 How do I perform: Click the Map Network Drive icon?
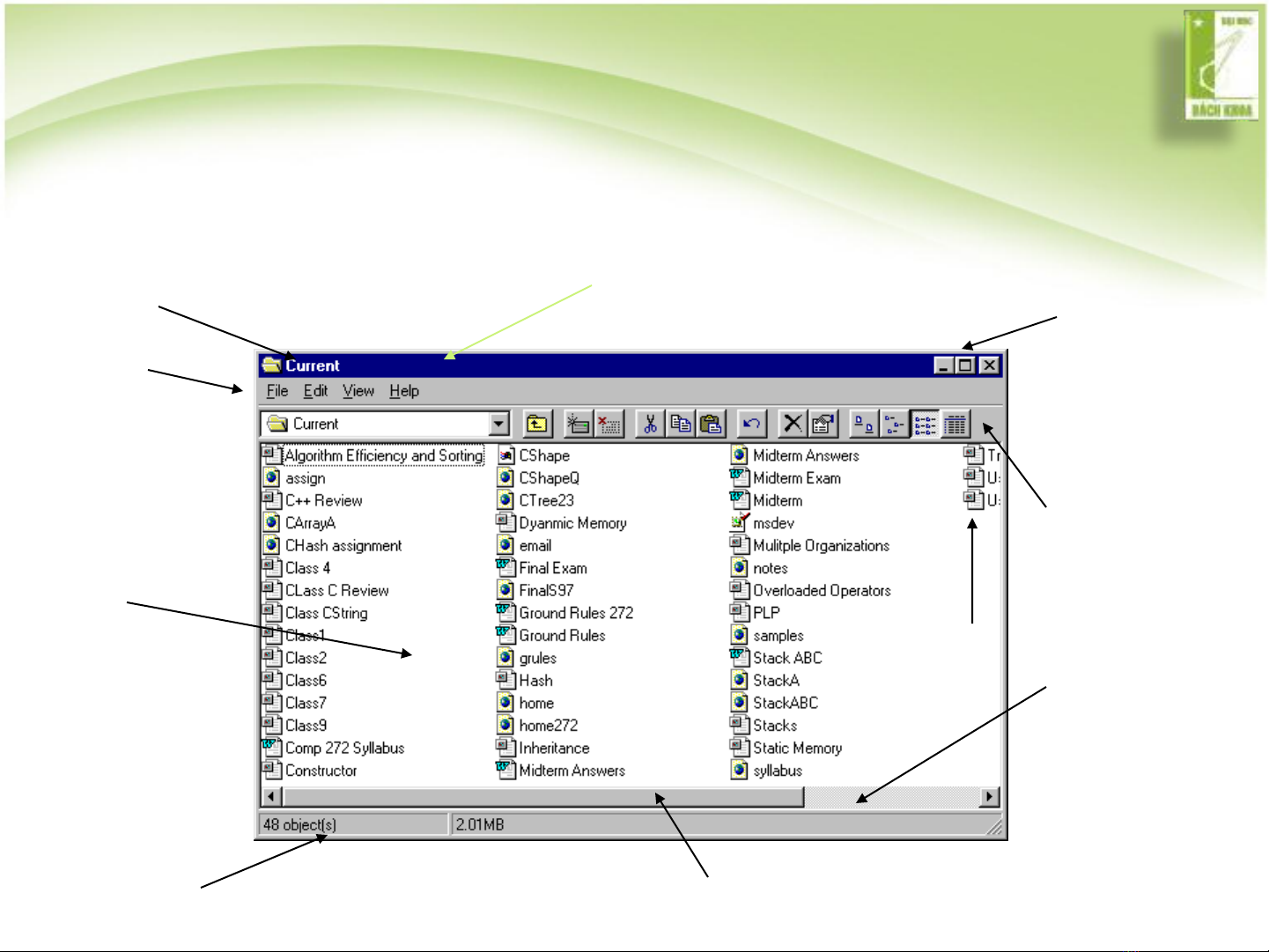pos(578,424)
